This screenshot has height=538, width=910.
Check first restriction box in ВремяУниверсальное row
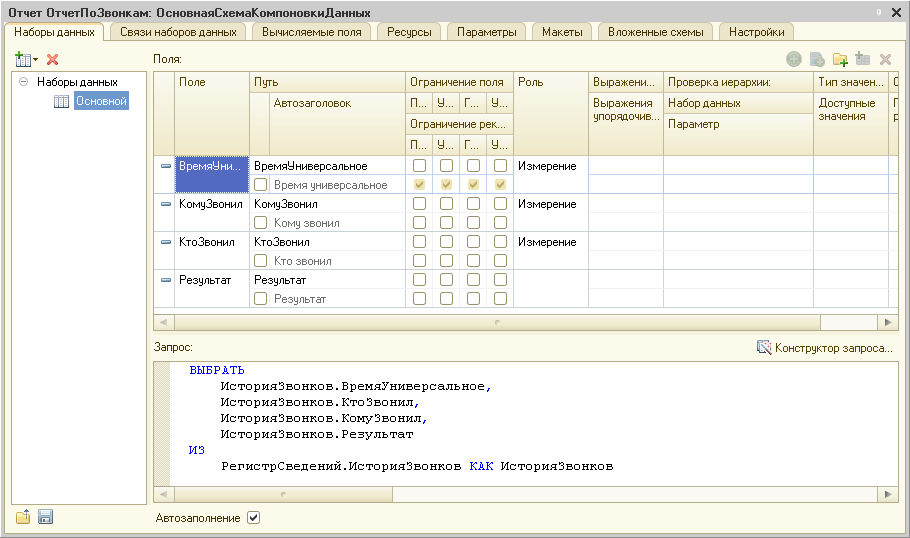coord(419,165)
